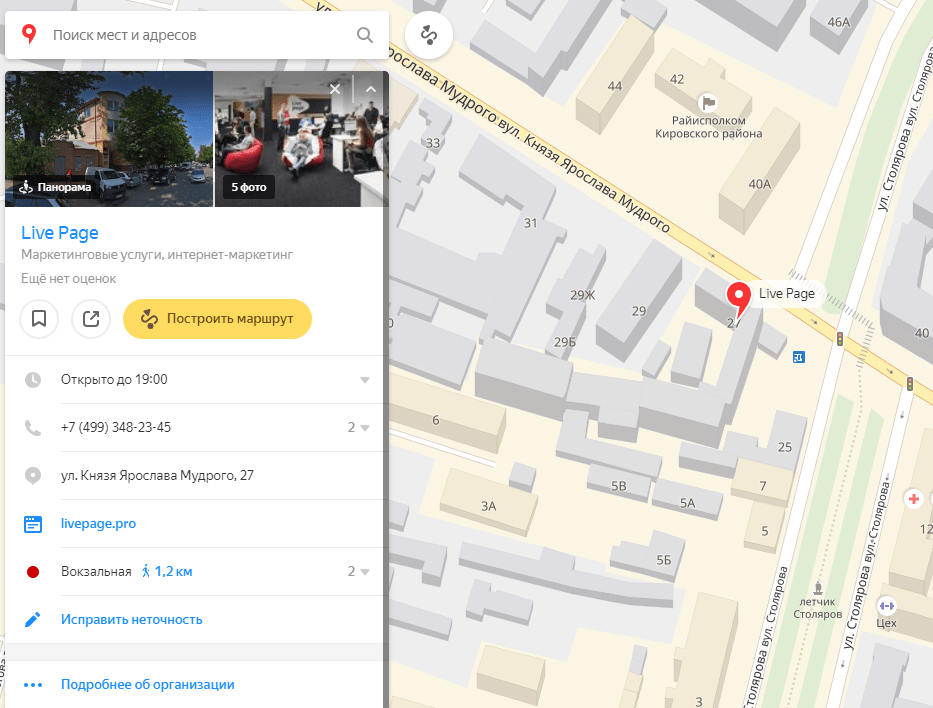933x708 pixels.
Task: Click the red Live Page map marker
Action: click(738, 299)
